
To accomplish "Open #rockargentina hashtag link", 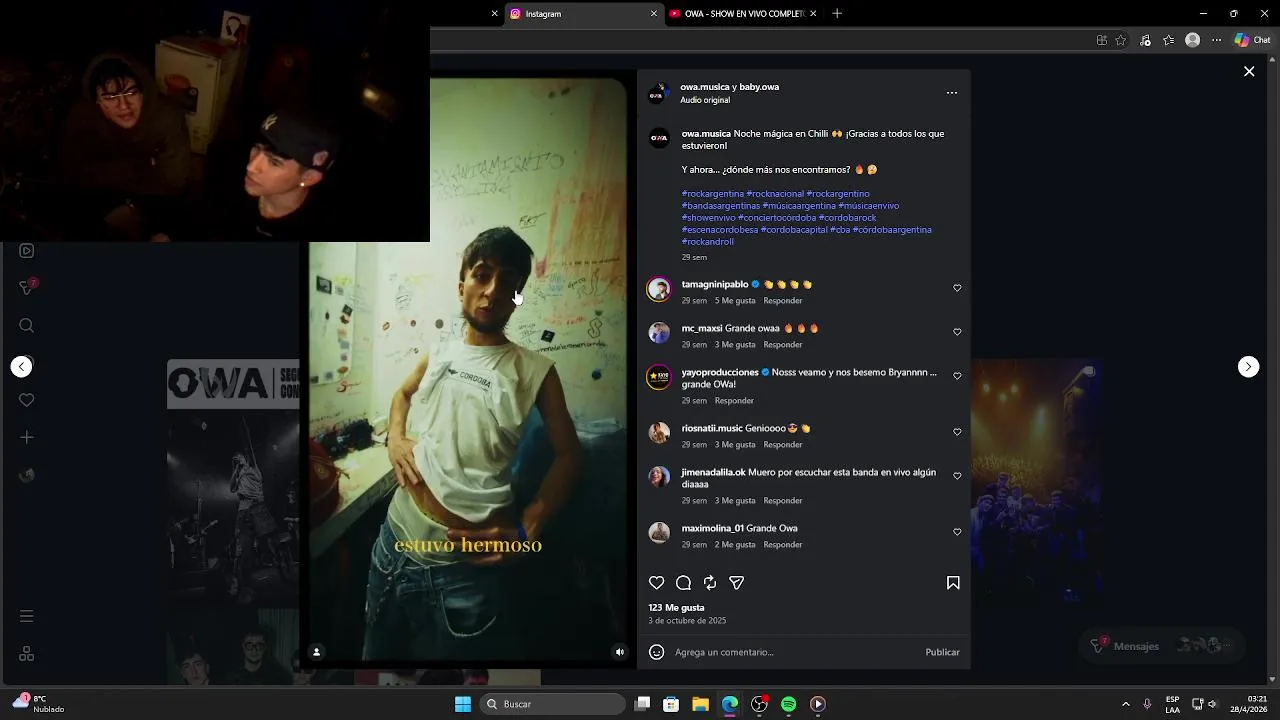I will coord(713,194).
